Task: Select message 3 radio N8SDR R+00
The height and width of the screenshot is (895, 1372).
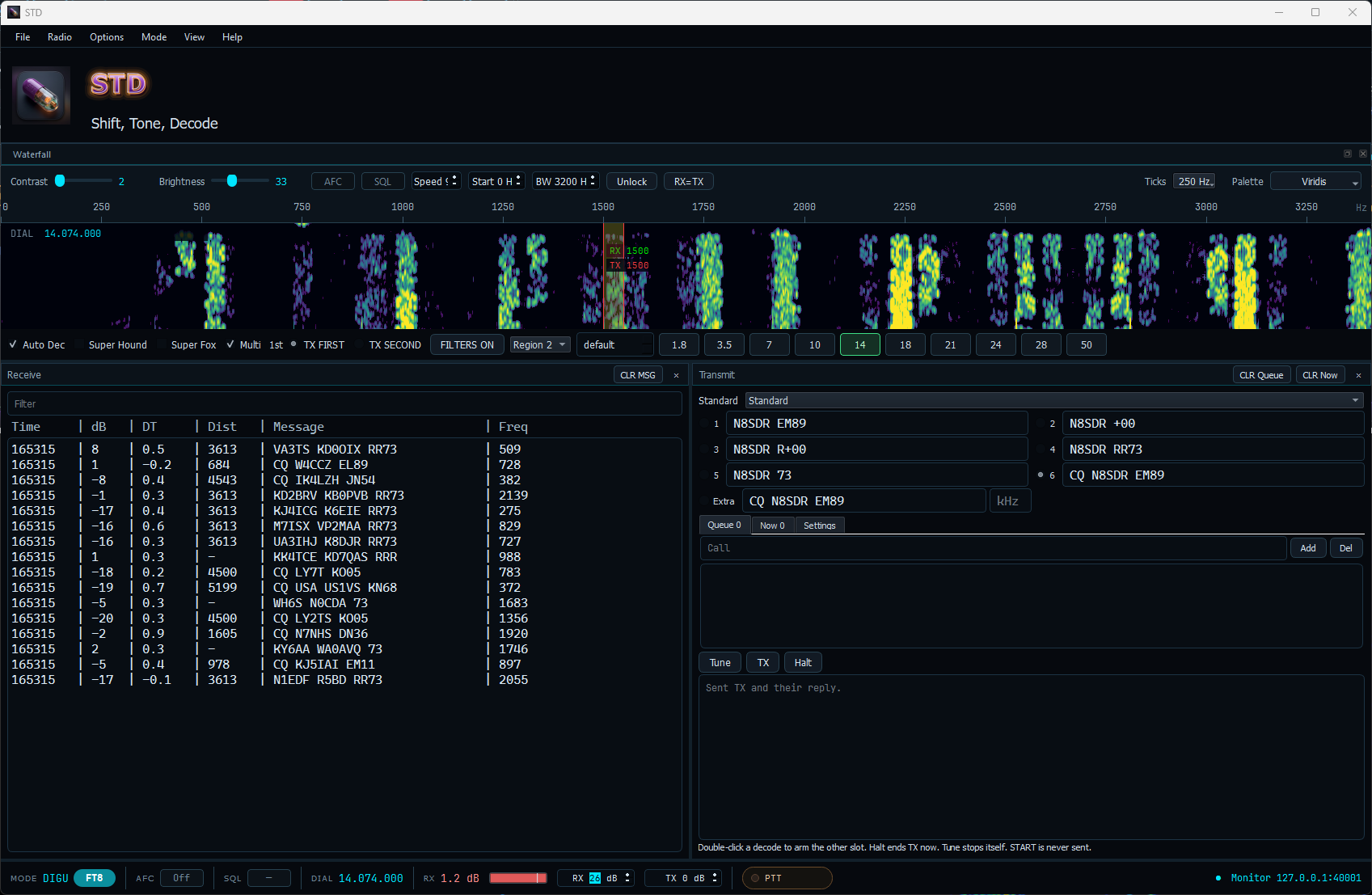Action: point(704,450)
